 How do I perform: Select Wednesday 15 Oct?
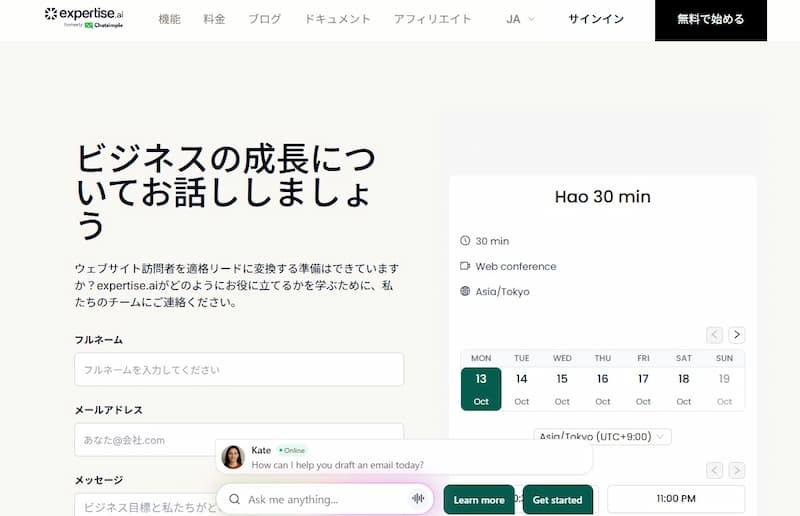[x=562, y=389]
